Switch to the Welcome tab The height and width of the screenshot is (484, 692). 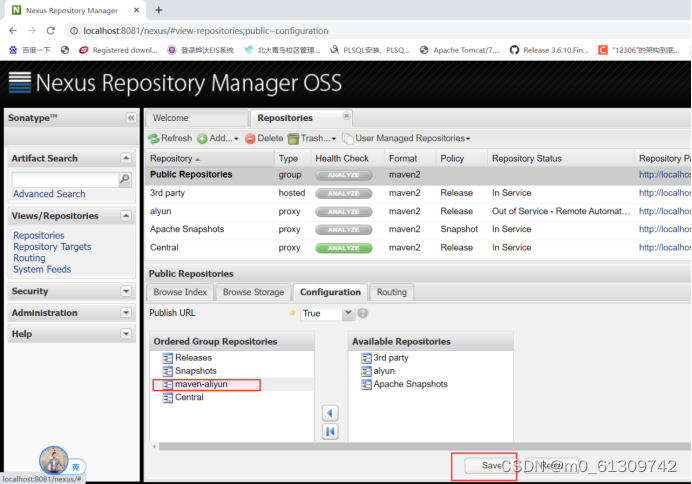coord(197,118)
